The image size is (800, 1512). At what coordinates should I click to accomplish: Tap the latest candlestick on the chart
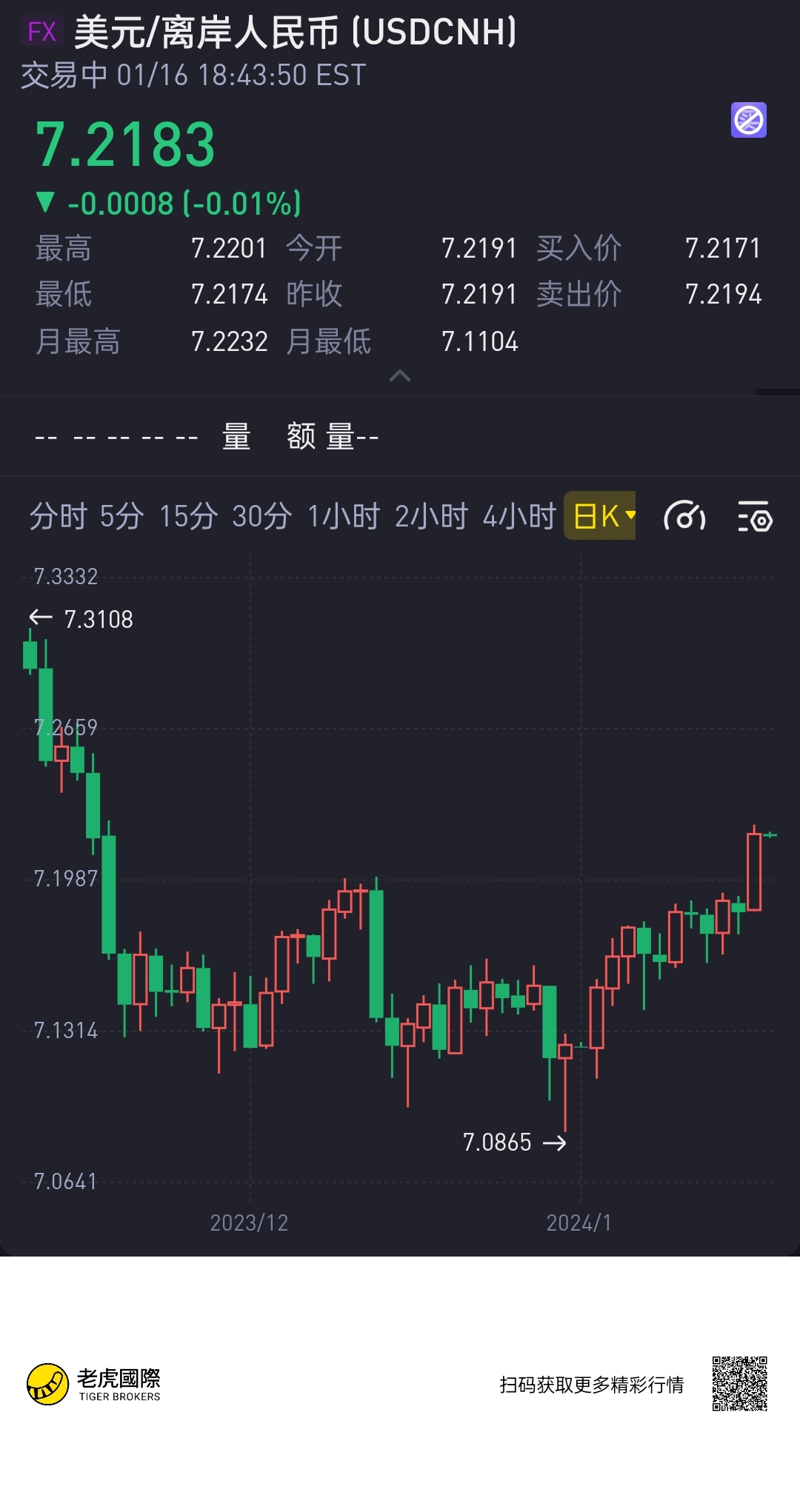pos(770,835)
